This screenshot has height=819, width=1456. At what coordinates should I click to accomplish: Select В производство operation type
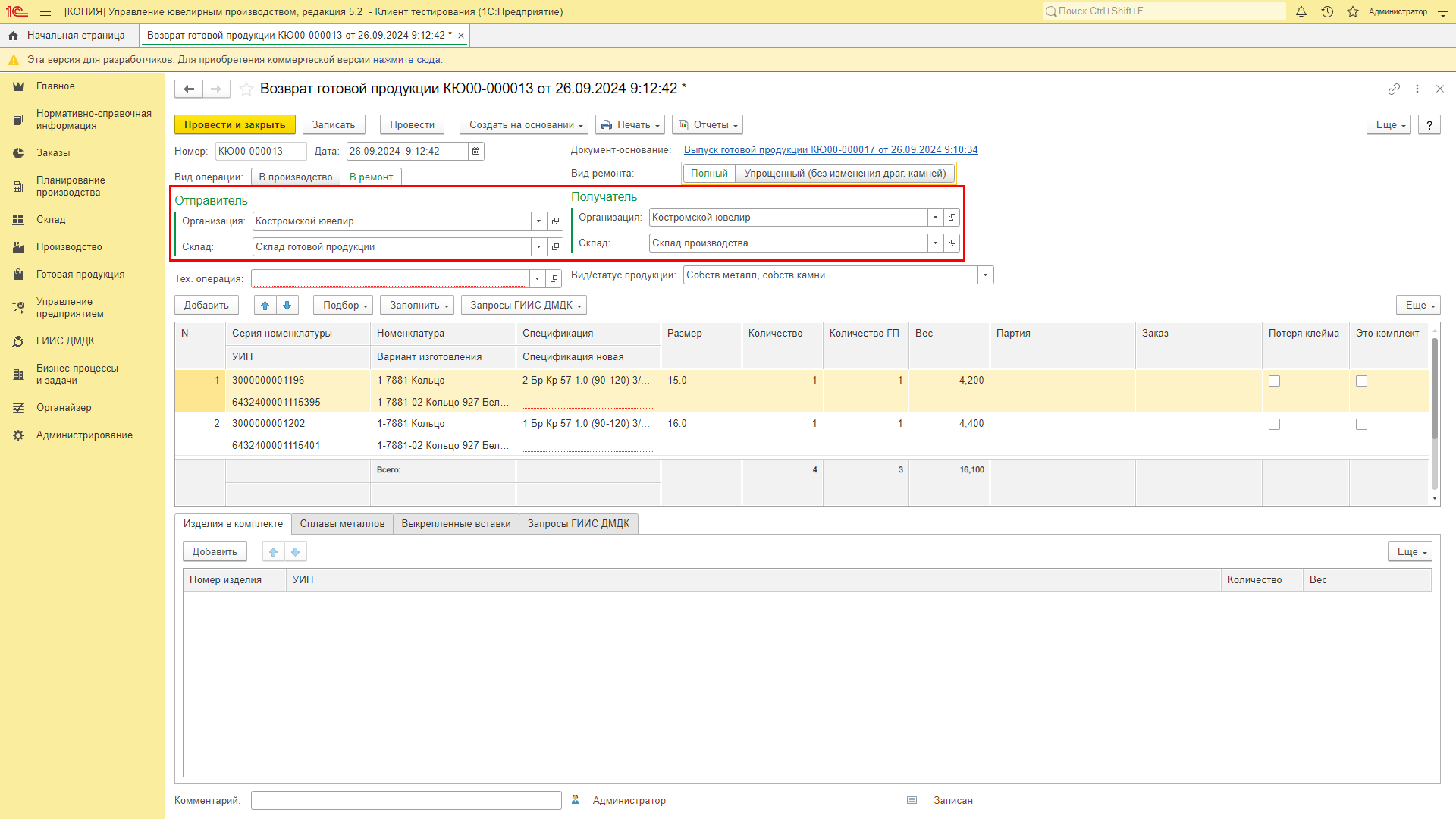point(296,177)
